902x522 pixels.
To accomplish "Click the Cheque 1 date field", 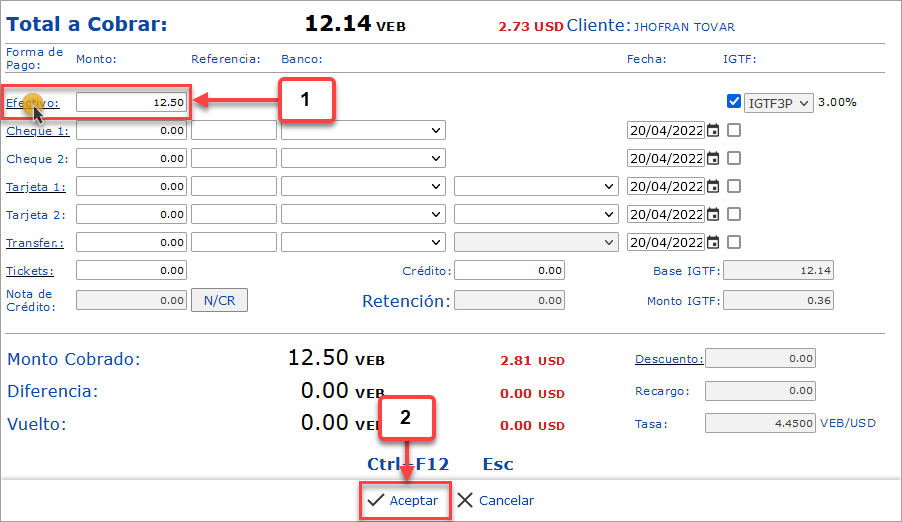I will (x=666, y=131).
